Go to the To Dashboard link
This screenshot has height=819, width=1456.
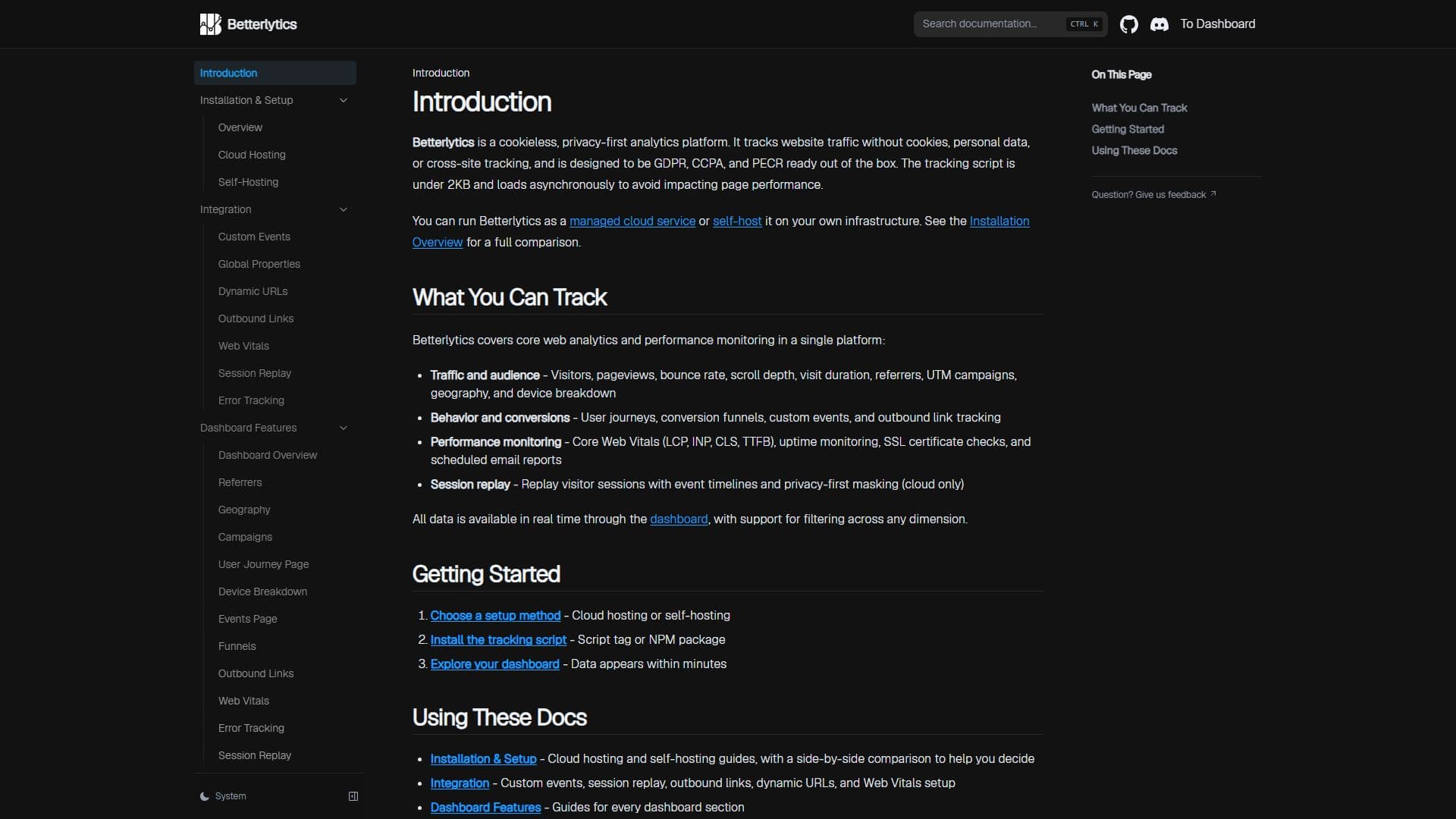tap(1217, 24)
